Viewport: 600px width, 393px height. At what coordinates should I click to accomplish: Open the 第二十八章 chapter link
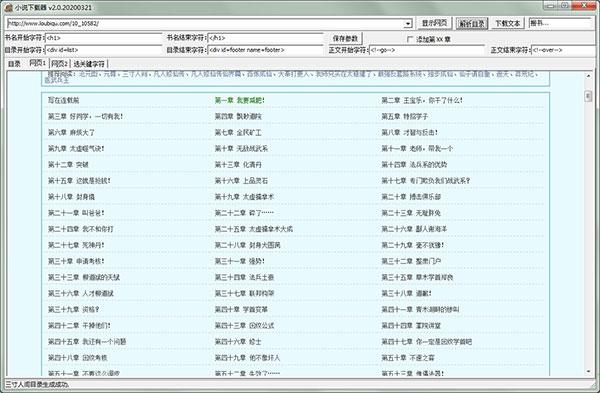247,245
